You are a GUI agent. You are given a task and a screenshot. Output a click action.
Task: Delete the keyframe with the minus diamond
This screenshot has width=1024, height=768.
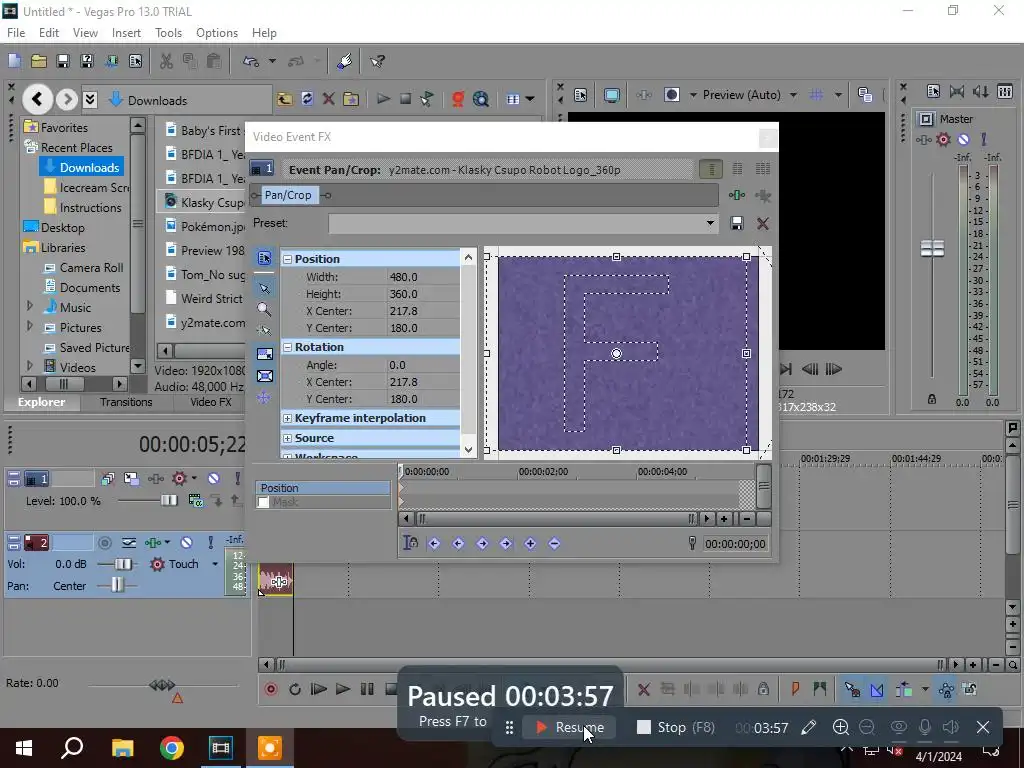click(x=554, y=543)
